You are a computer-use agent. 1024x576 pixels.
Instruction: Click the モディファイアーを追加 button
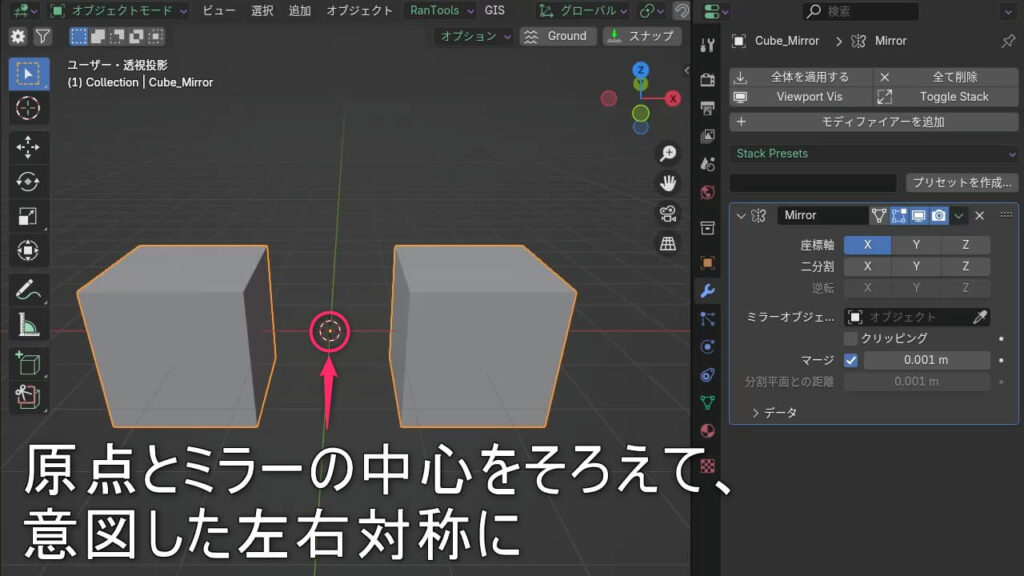coord(873,122)
